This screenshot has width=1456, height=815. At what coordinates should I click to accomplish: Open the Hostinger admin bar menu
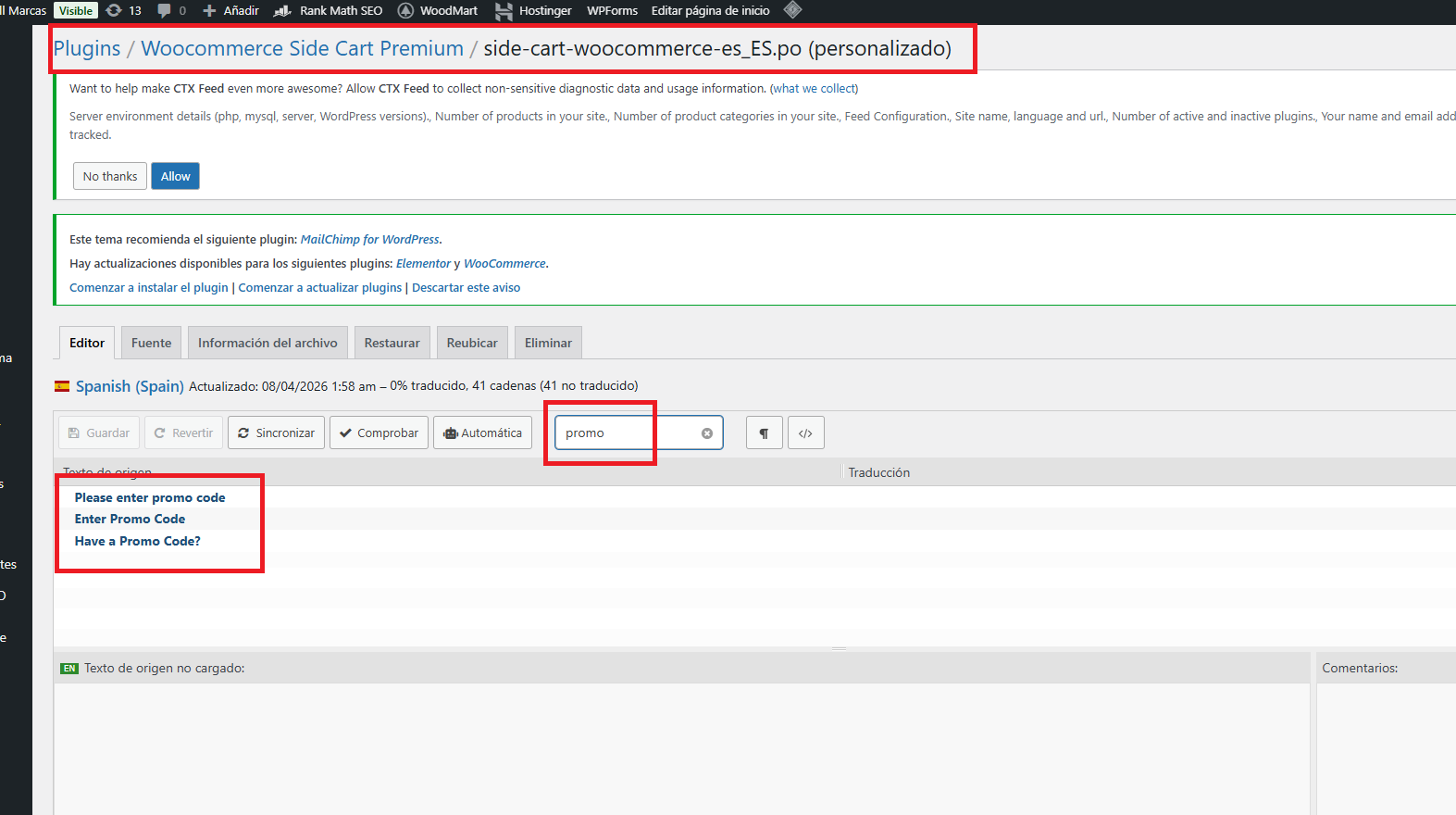(533, 10)
